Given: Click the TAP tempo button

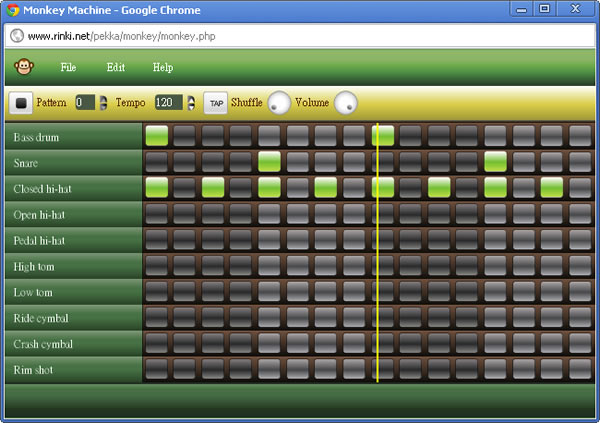Looking at the screenshot, I should click(x=216, y=103).
